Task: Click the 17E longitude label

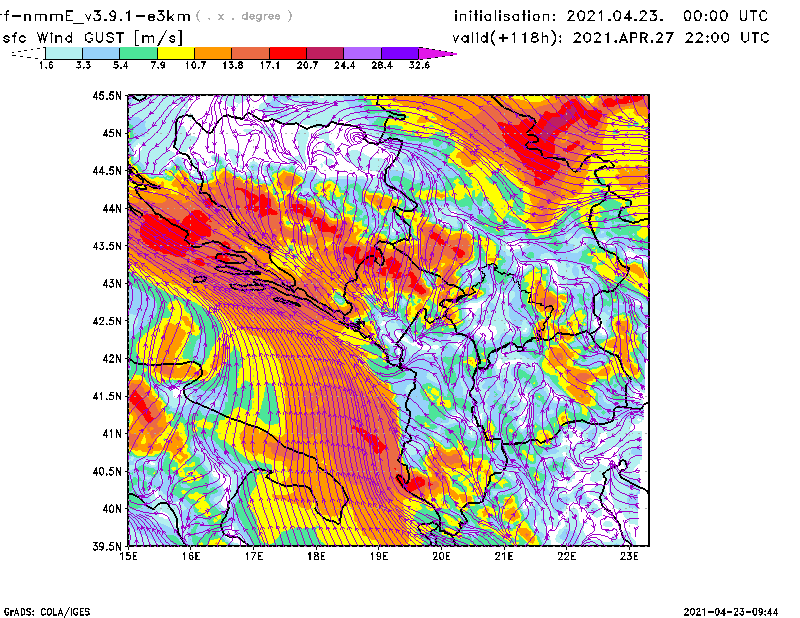Action: pyautogui.click(x=254, y=556)
